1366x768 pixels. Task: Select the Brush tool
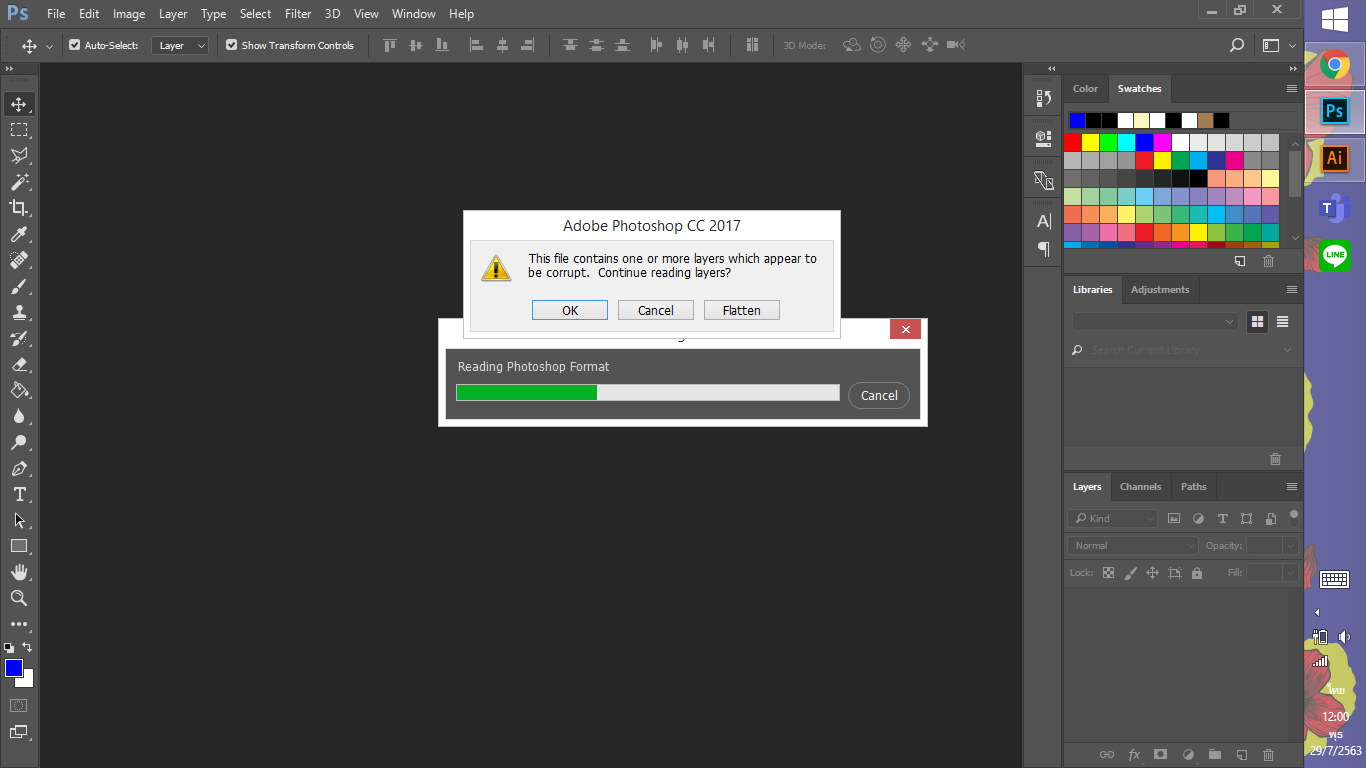(19, 286)
